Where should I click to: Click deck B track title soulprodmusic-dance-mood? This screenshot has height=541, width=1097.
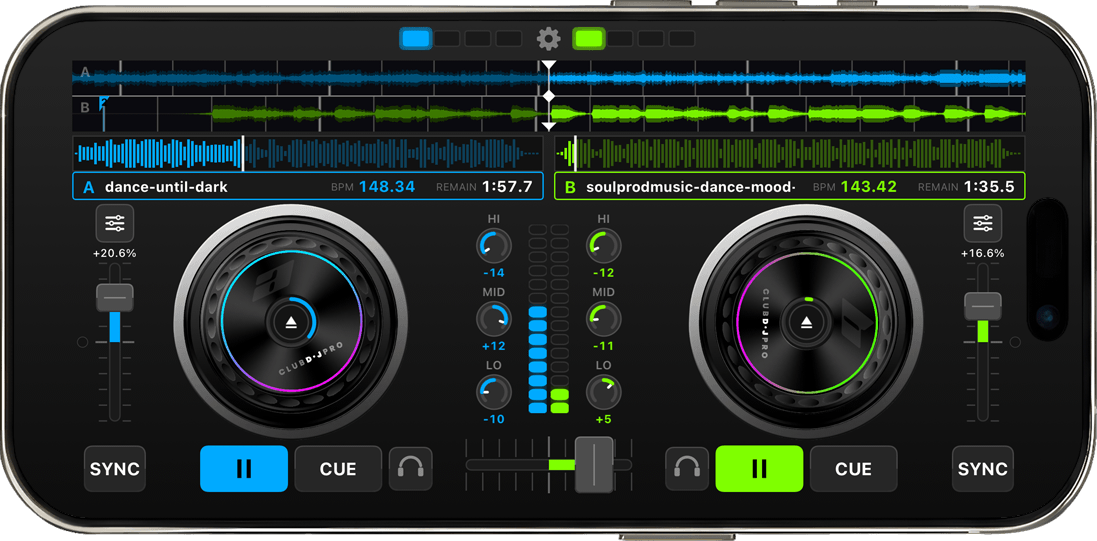[691, 187]
